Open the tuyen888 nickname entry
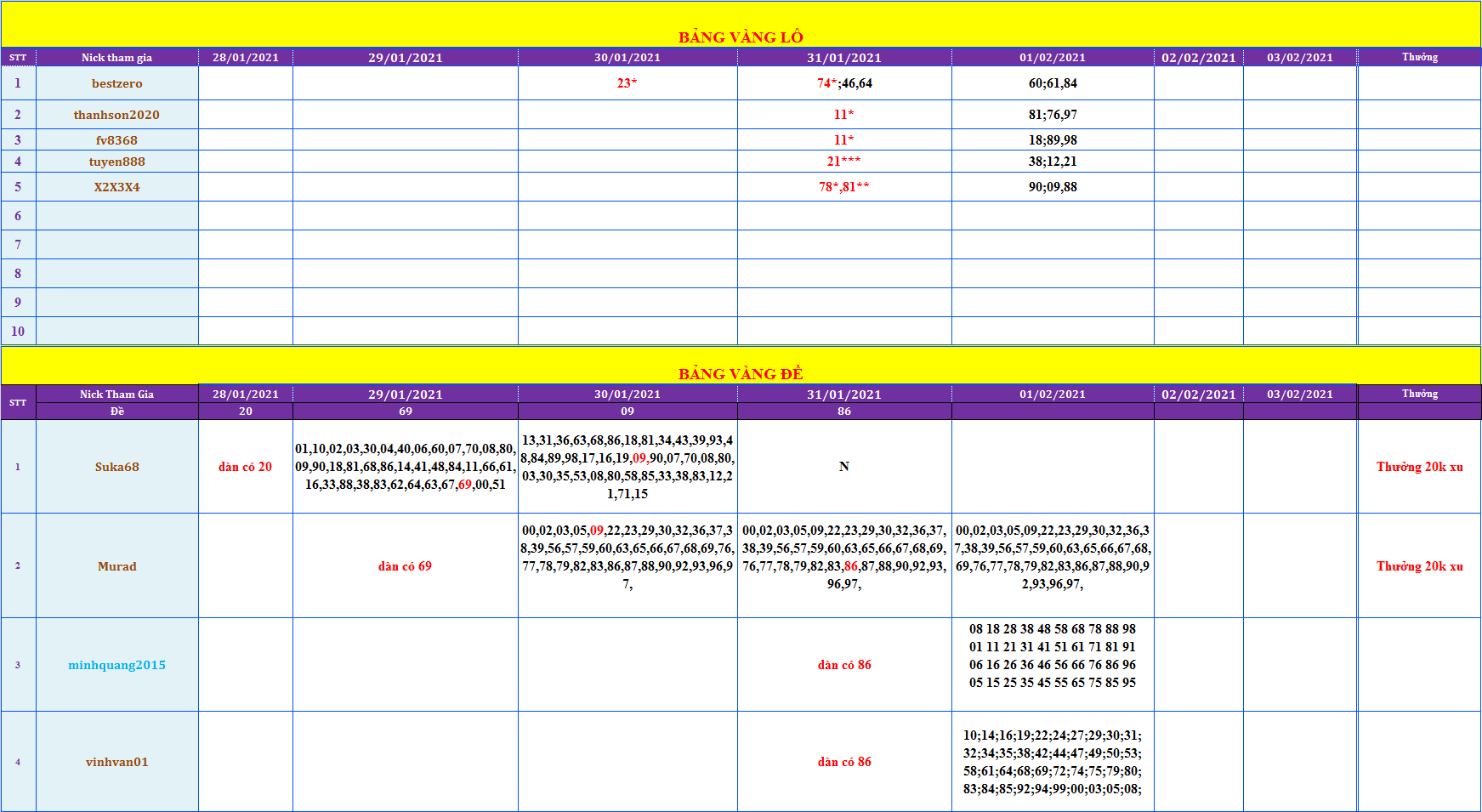Screen dimensions: 1482x812 click(117, 162)
